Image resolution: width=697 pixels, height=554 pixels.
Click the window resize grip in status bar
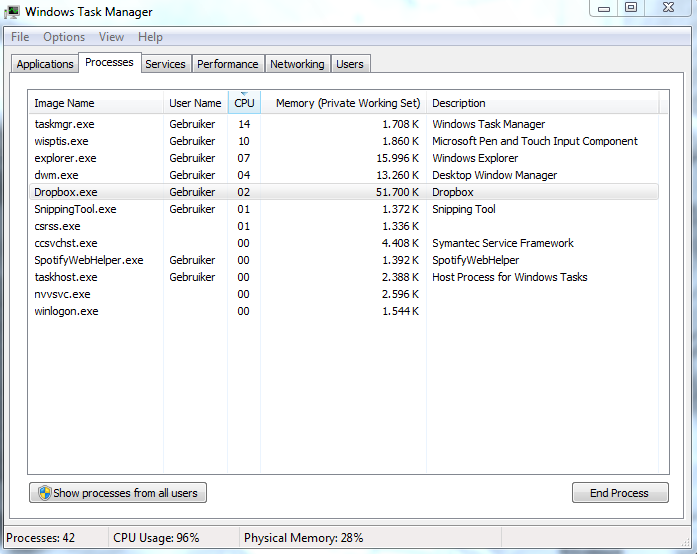click(x=685, y=542)
